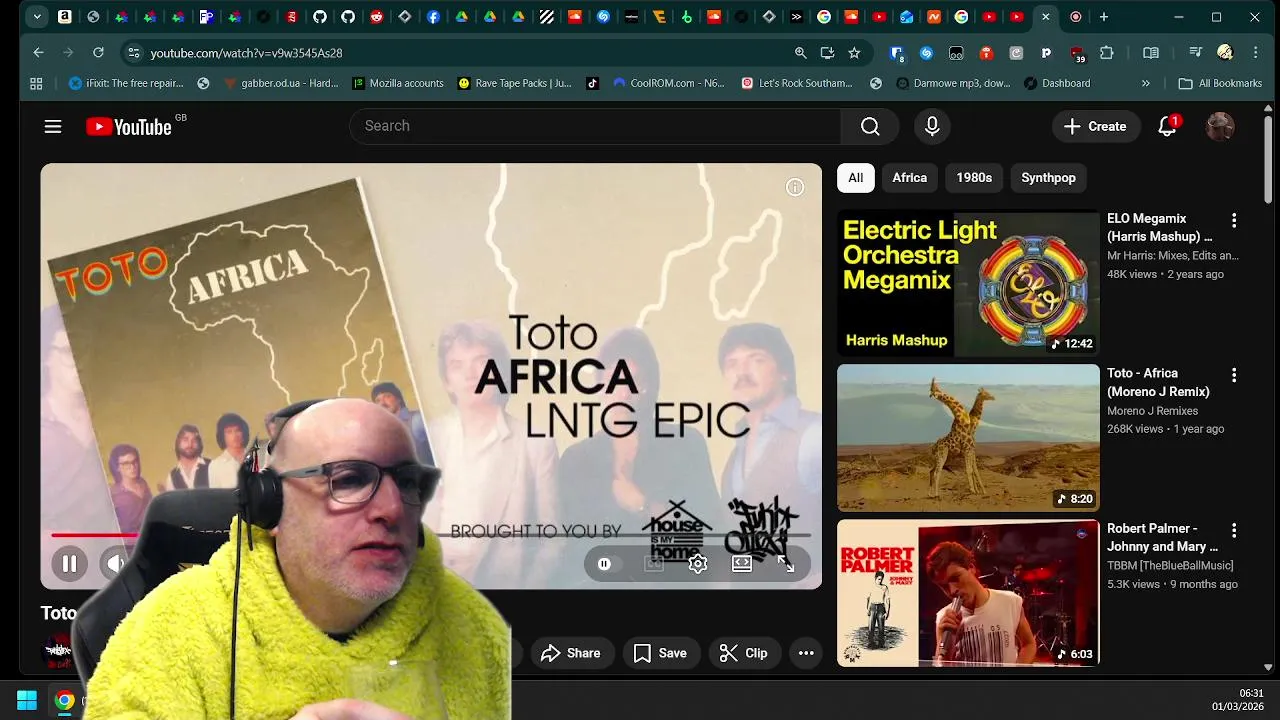Open the zoom magnifier icon in address bar
The width and height of the screenshot is (1280, 720).
point(800,52)
